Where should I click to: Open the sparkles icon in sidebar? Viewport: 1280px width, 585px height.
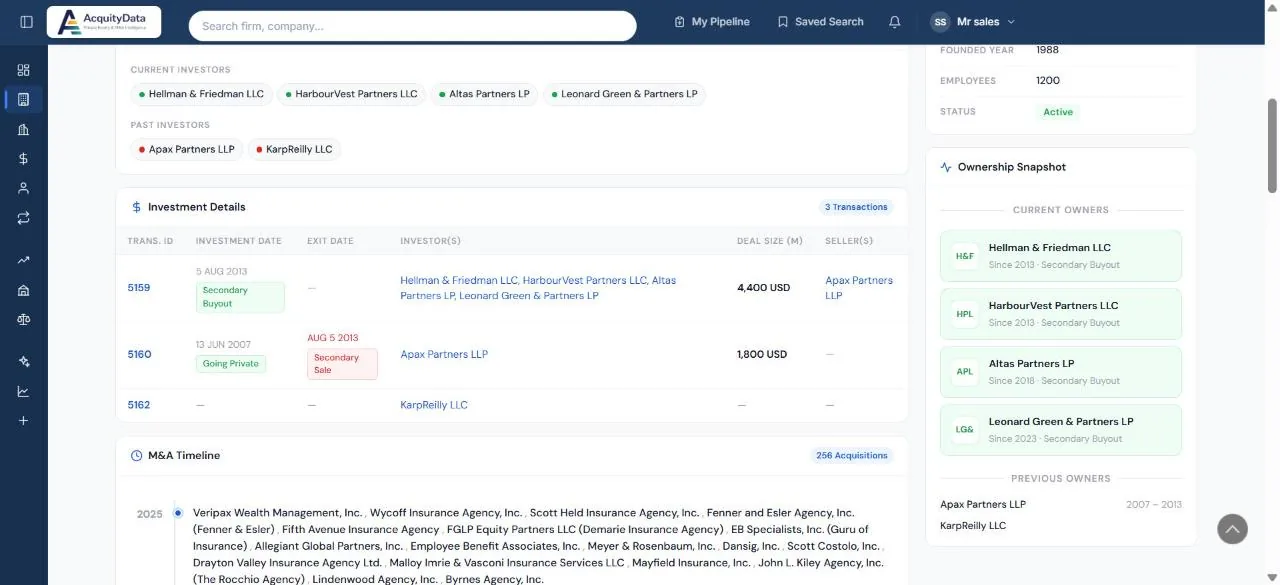24,362
